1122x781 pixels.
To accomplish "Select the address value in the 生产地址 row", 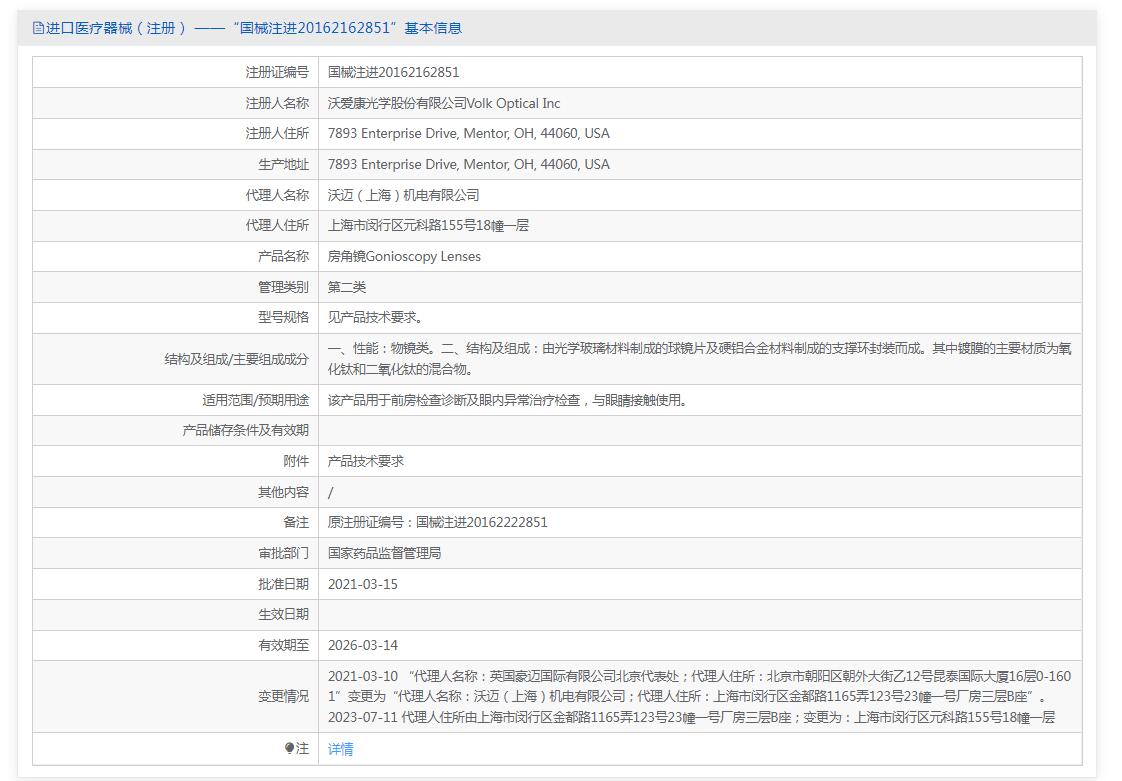I will 469,165.
